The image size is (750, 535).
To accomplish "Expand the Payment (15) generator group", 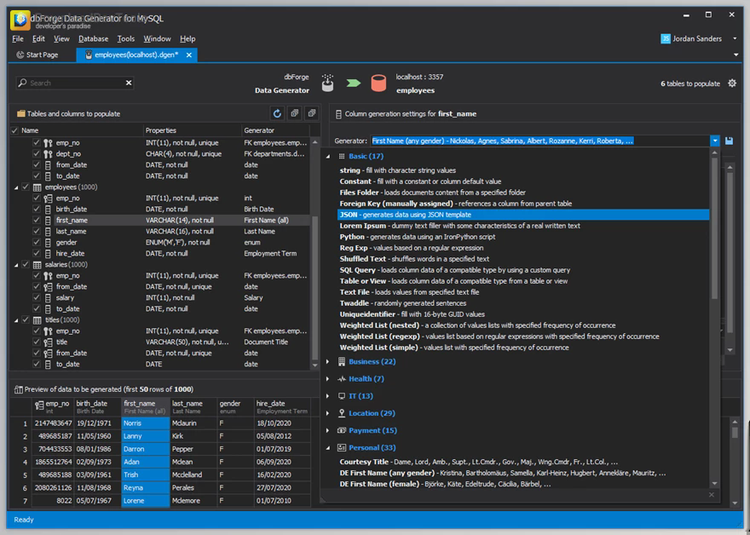I will 328,430.
